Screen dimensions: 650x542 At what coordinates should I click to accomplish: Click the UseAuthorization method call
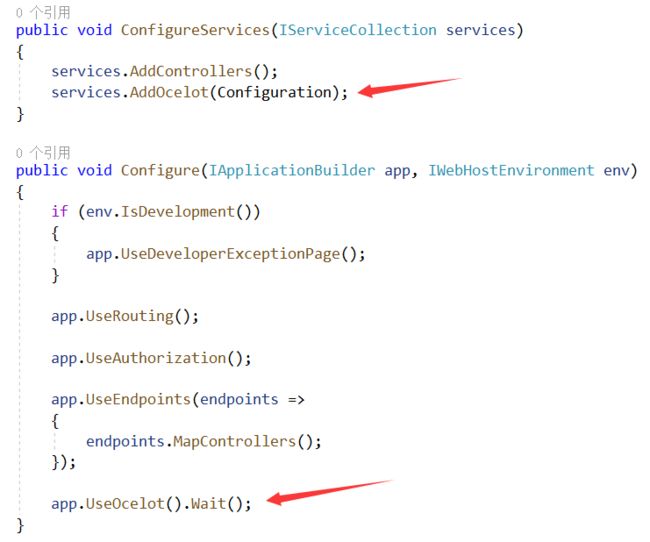point(156,358)
